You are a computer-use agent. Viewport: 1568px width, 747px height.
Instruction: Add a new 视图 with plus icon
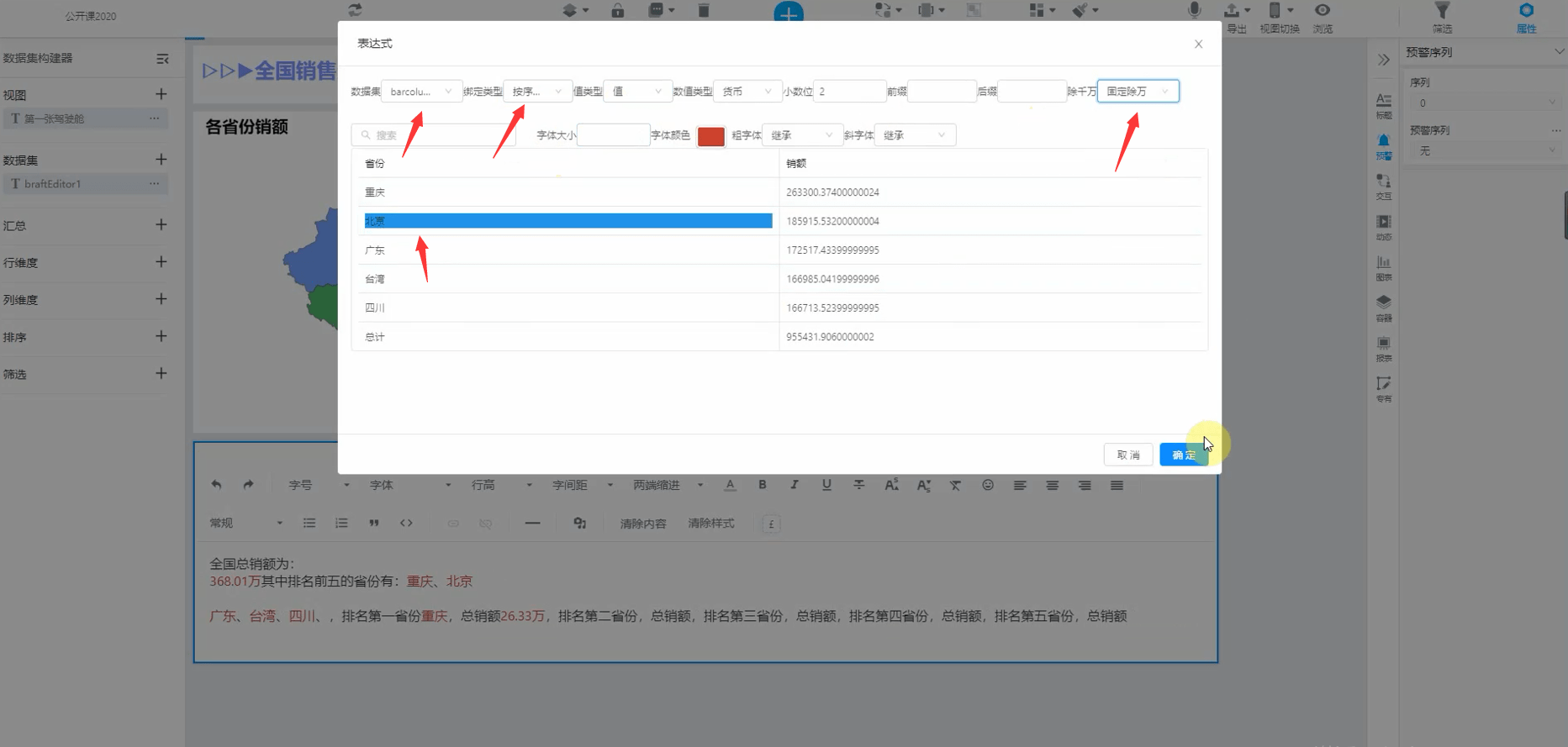(x=161, y=94)
